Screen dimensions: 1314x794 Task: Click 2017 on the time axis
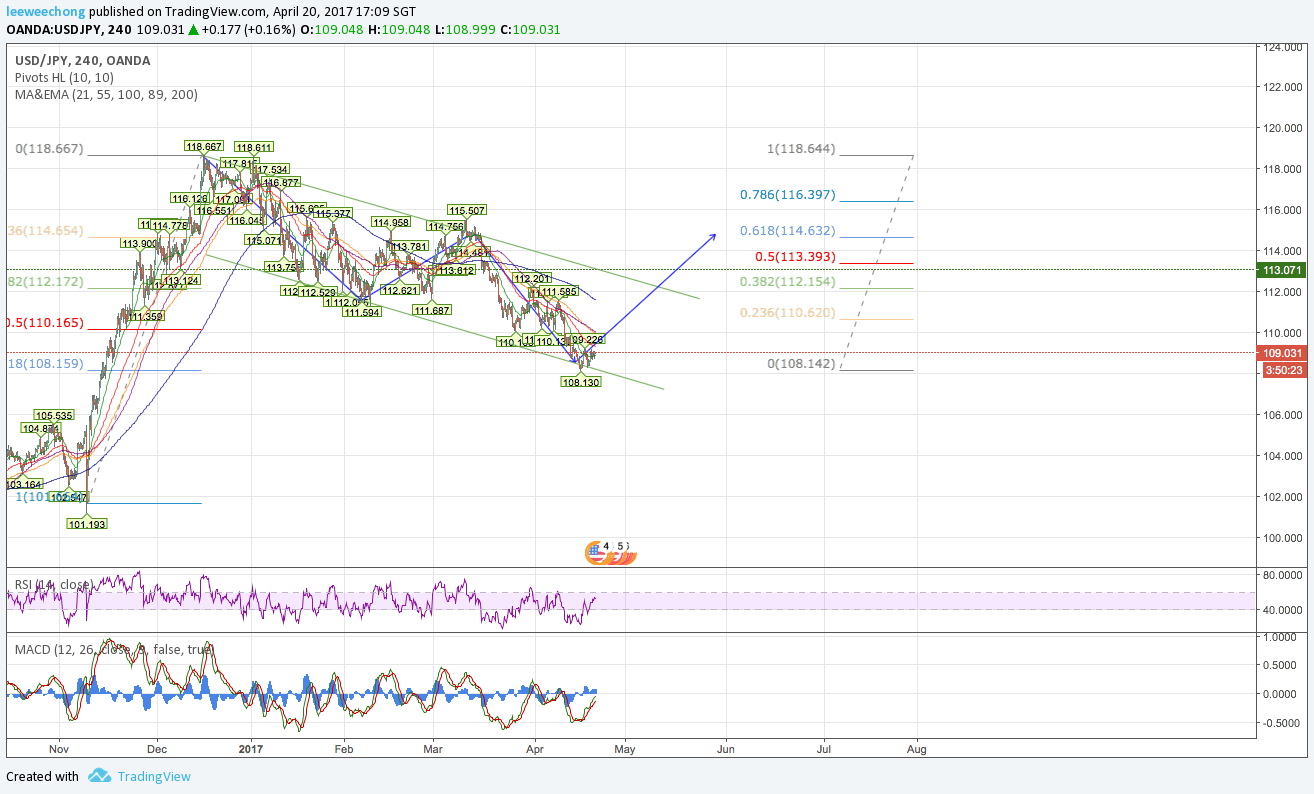click(251, 747)
